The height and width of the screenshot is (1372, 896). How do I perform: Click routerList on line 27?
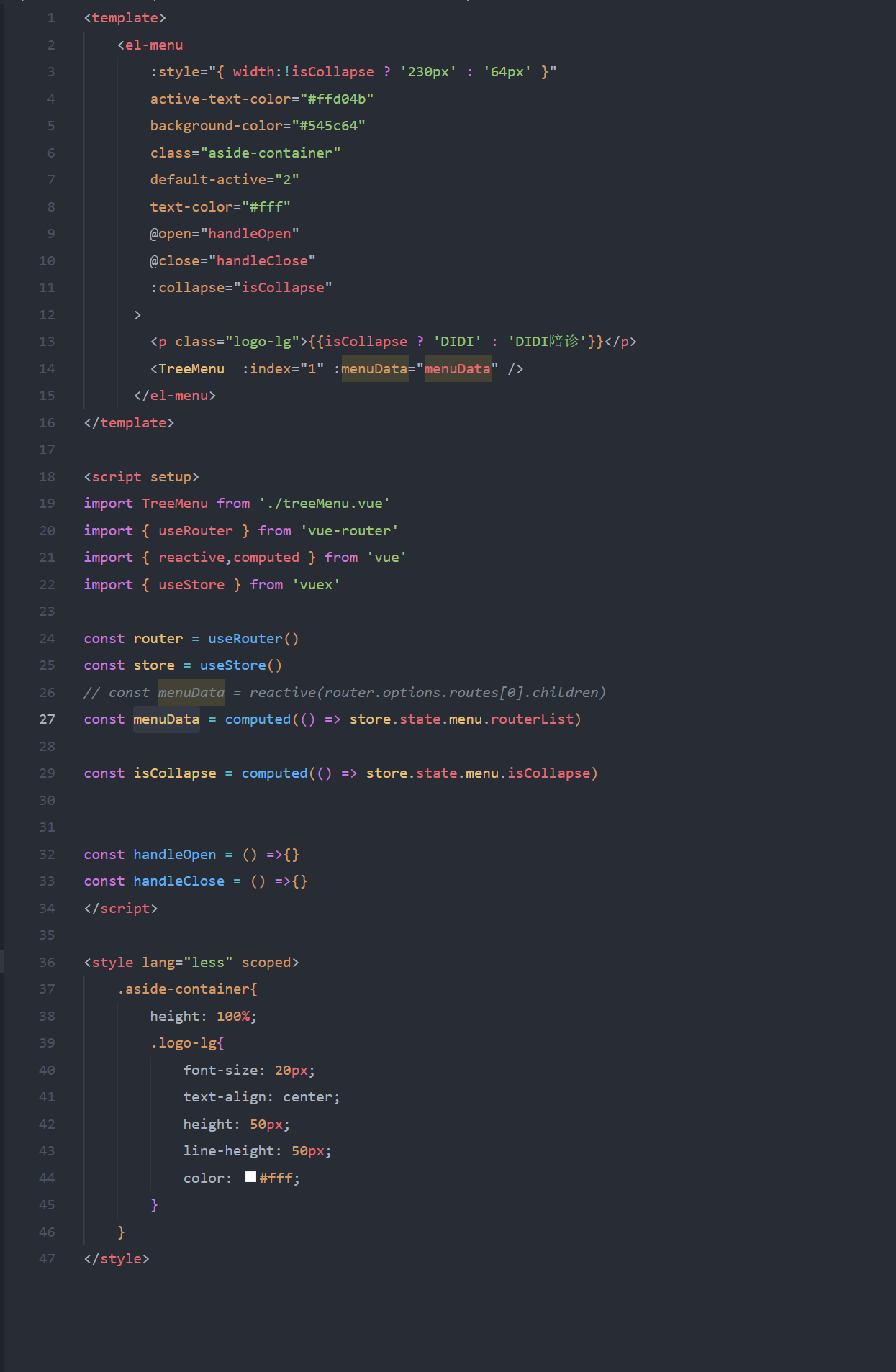click(532, 719)
